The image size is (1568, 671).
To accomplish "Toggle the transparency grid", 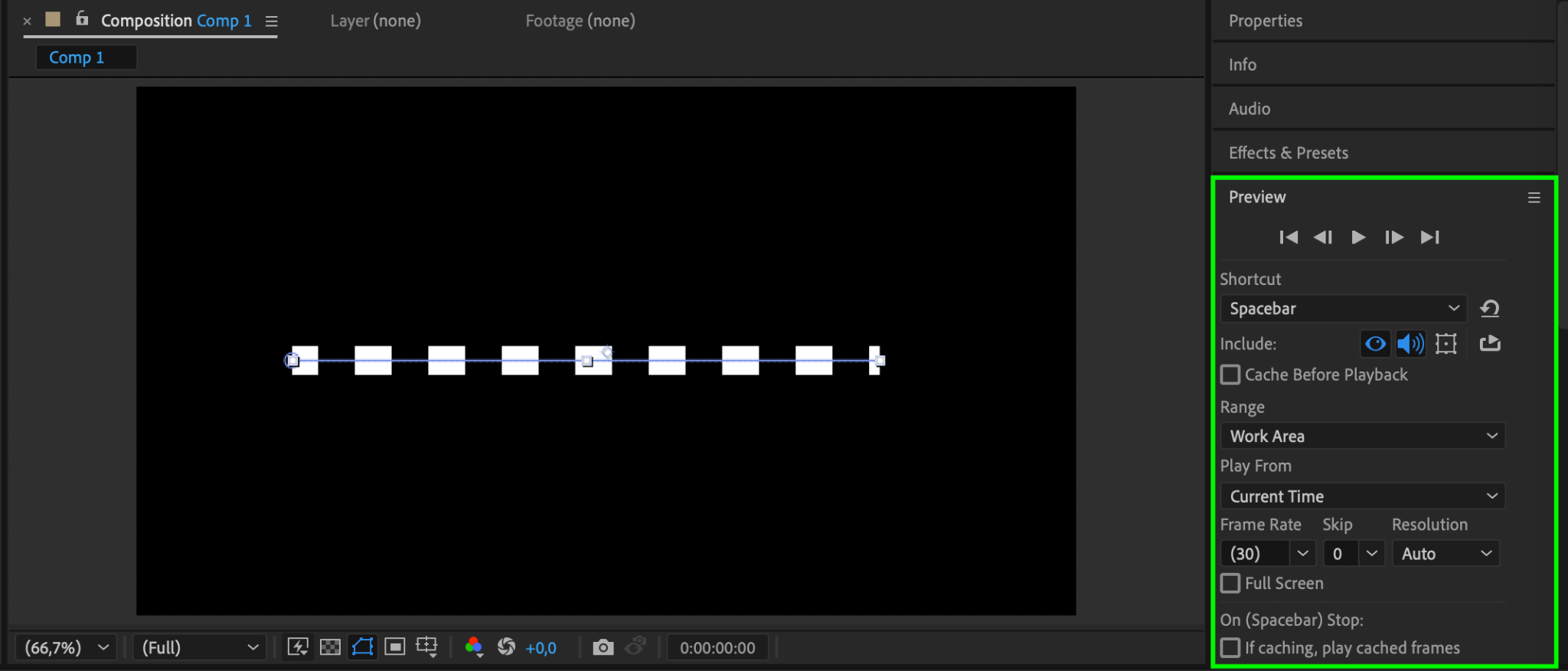I will point(330,647).
